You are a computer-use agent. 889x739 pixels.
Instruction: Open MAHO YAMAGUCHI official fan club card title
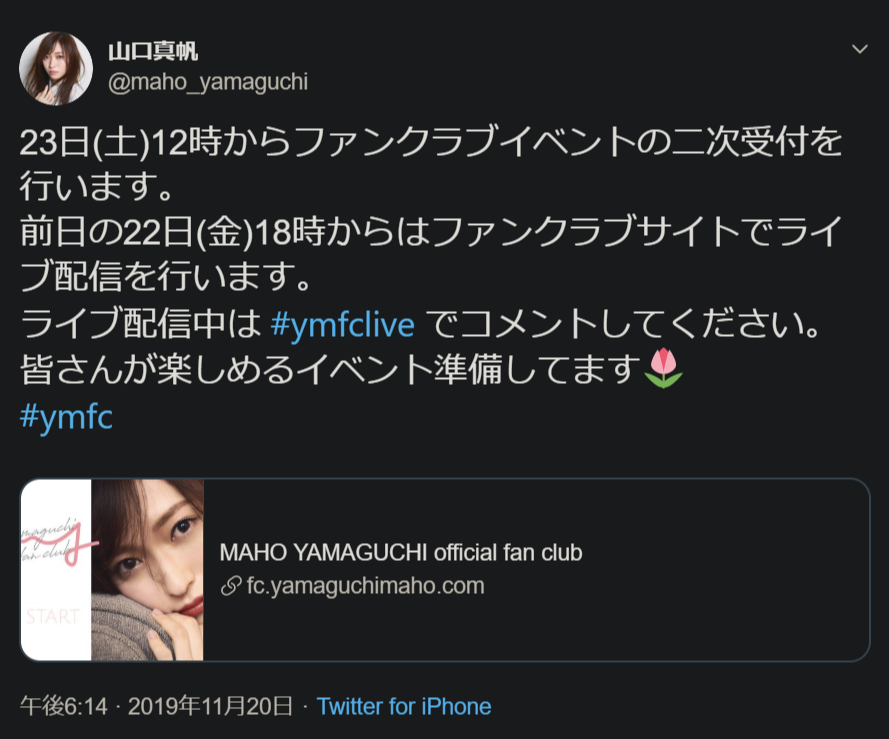pyautogui.click(x=401, y=552)
